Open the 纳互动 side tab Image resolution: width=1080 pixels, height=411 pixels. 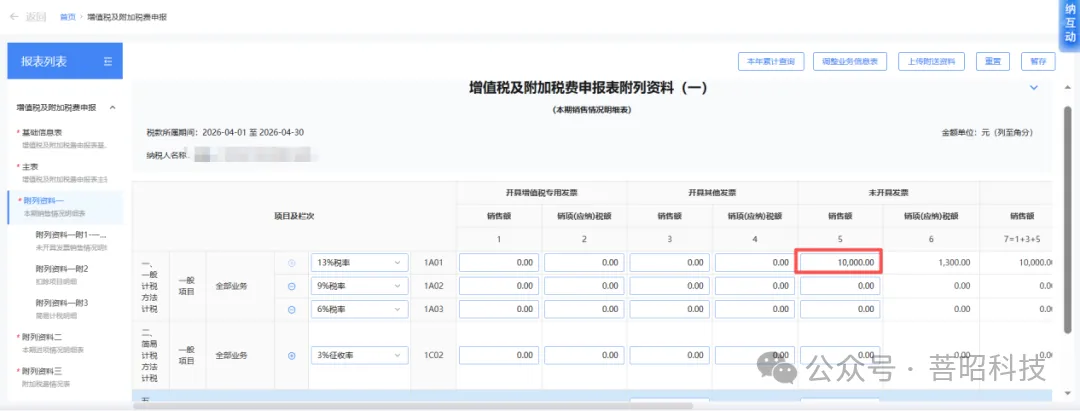click(x=1069, y=25)
